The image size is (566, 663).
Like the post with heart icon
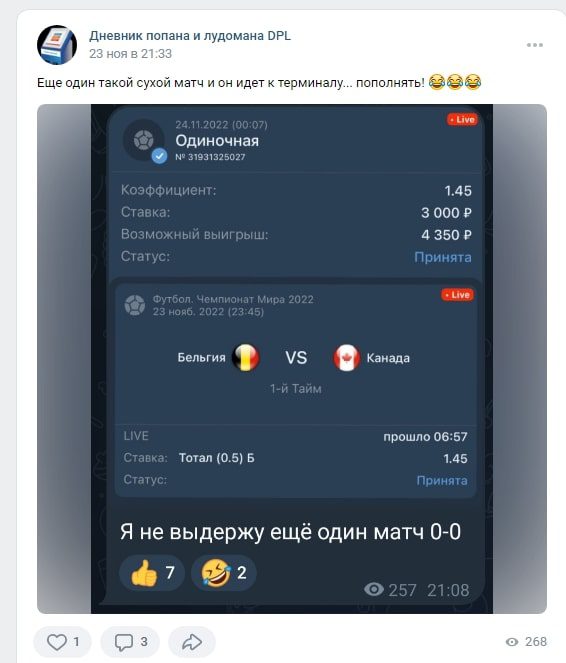63,642
